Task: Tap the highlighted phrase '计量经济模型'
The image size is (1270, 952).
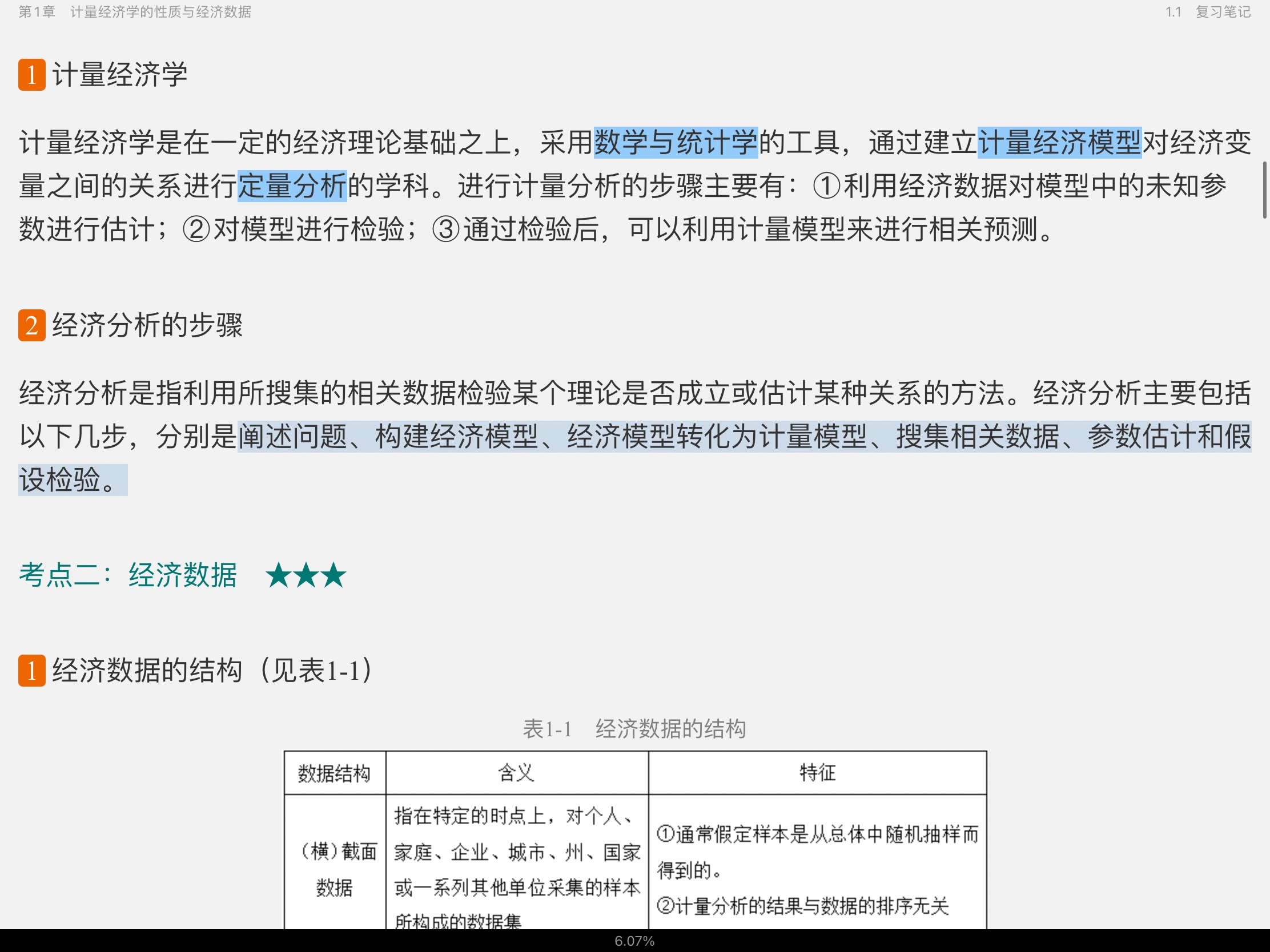Action: click(x=1059, y=142)
